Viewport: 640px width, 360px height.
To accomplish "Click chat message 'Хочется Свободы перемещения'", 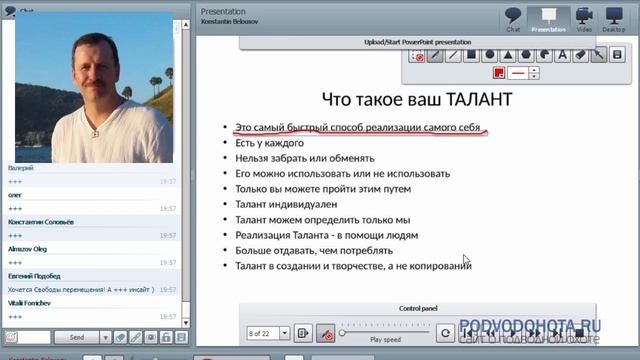I will pos(81,289).
